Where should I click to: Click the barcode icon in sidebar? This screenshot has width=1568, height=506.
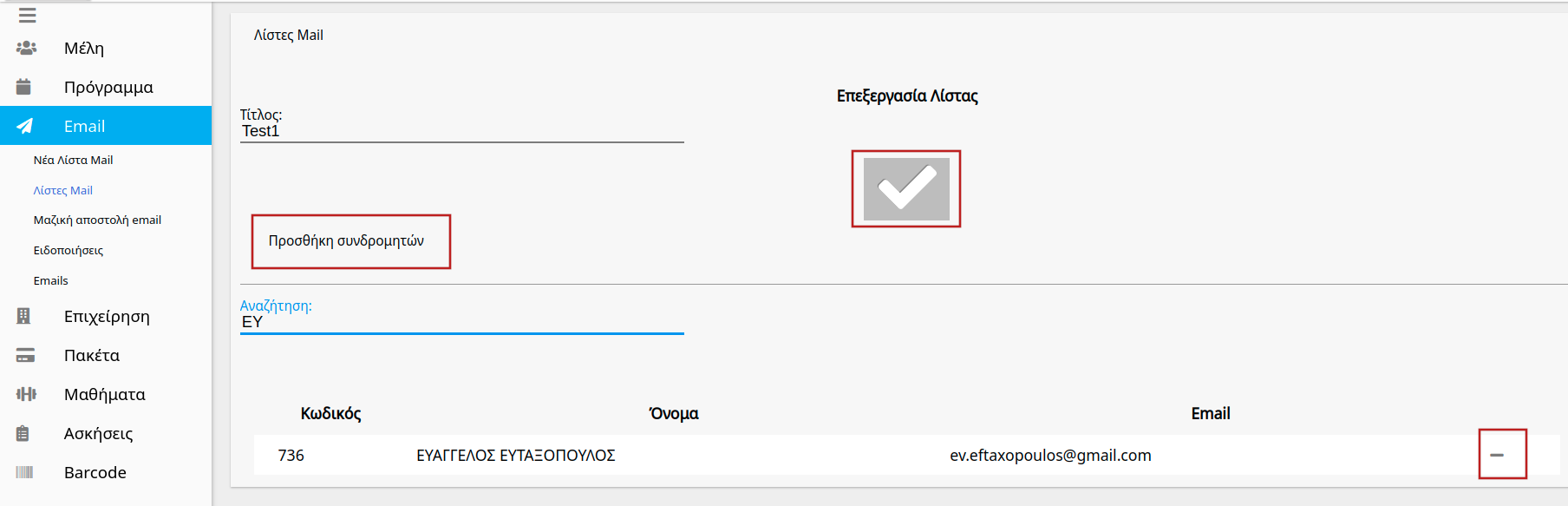[x=24, y=472]
